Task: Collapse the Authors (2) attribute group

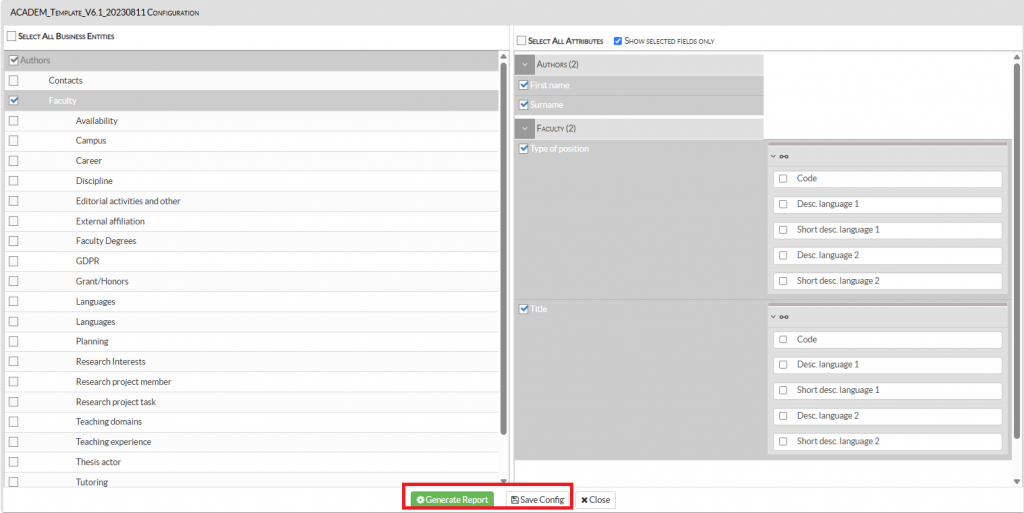Action: pos(525,64)
